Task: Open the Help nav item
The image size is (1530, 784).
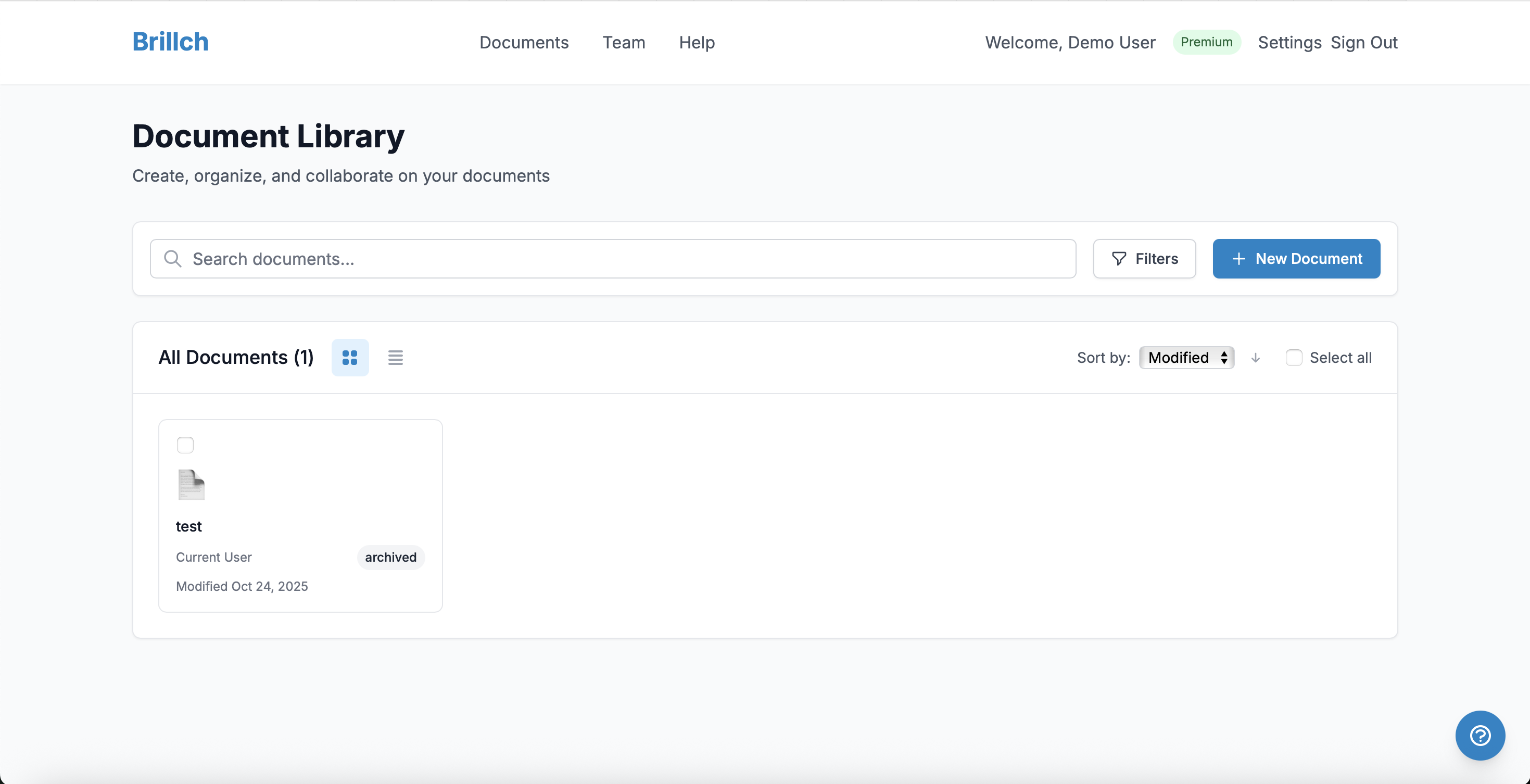Action: [697, 43]
